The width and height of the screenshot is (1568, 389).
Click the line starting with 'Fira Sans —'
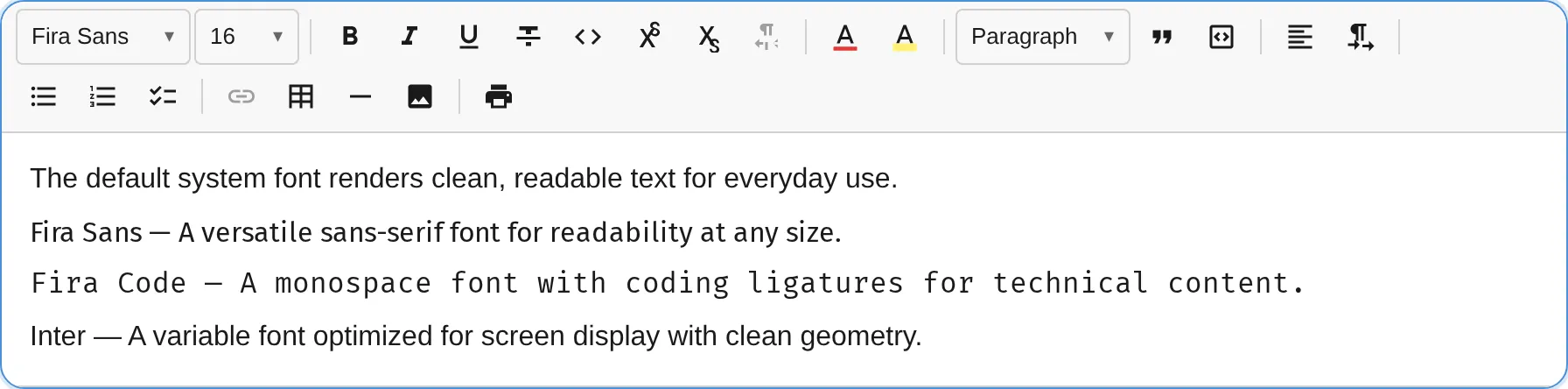pos(436,232)
